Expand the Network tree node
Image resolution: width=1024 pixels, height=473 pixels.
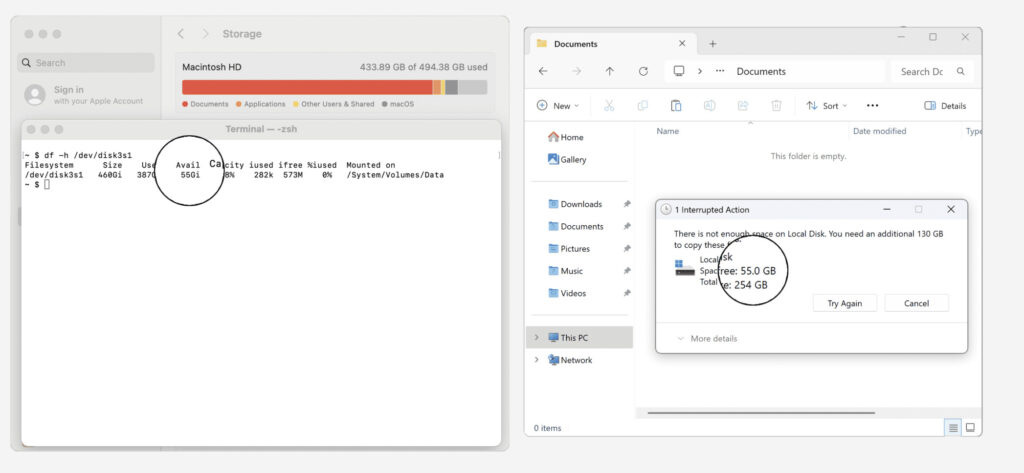(537, 360)
